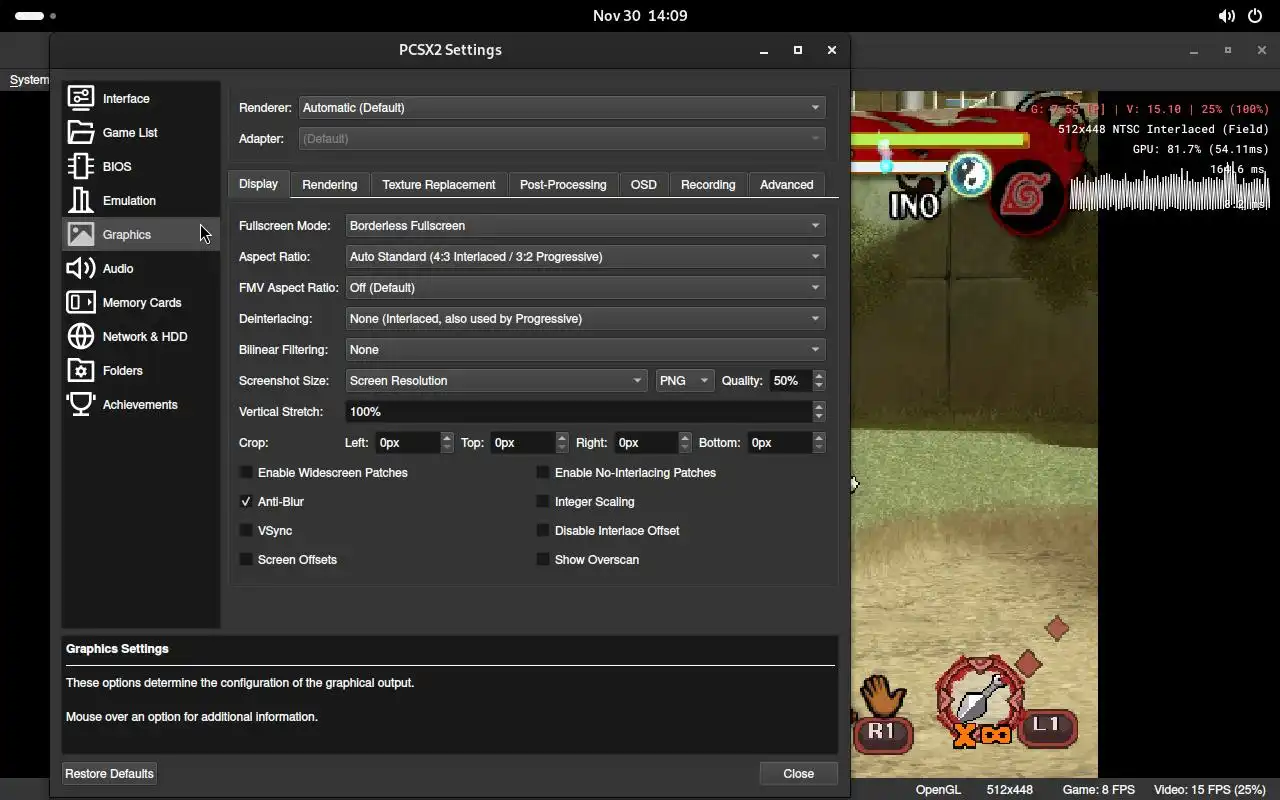
Task: Open the Game List folder icon
Action: tap(81, 132)
